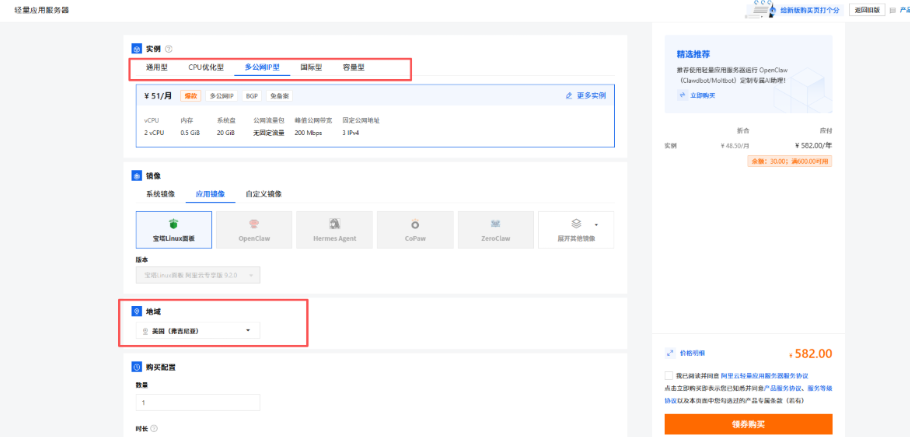Open the 更多实例 link

591,96
